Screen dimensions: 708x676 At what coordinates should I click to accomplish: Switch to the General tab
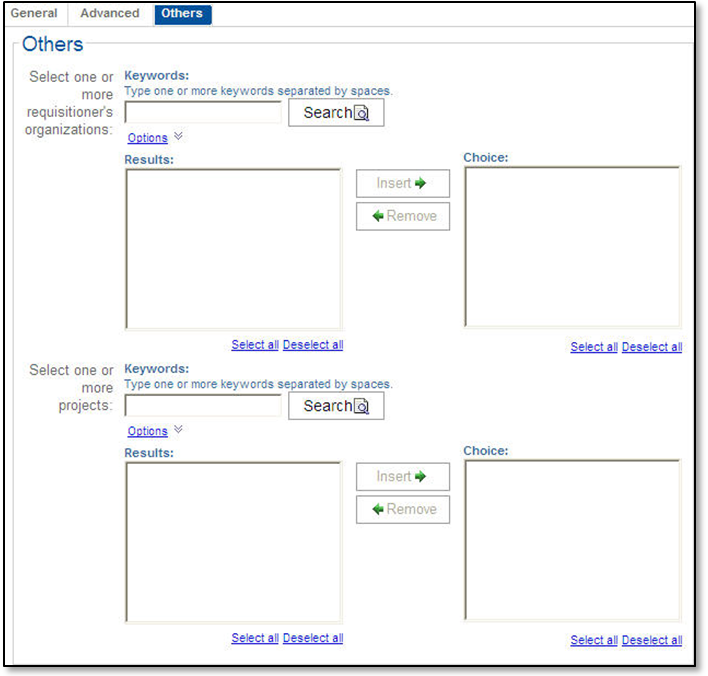34,14
